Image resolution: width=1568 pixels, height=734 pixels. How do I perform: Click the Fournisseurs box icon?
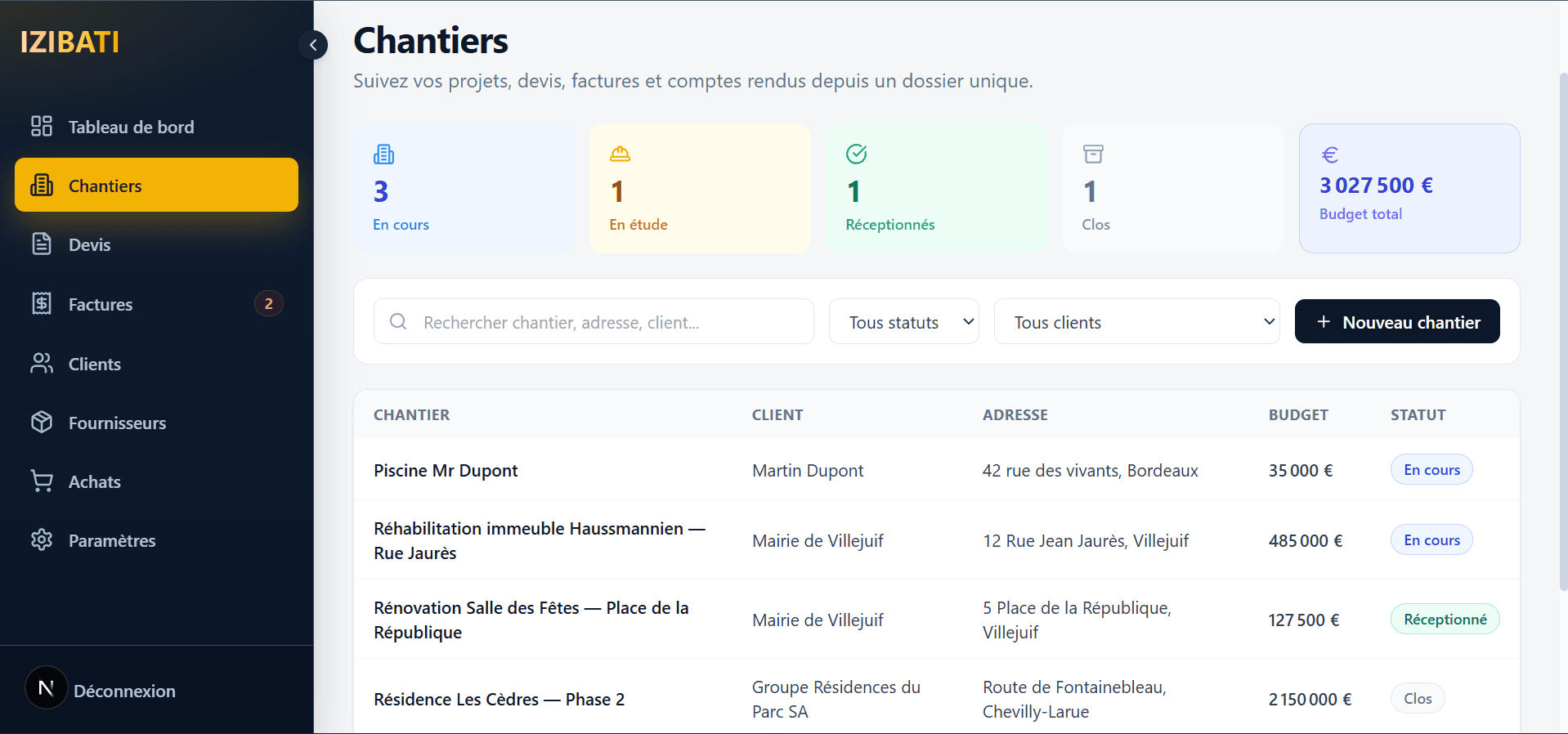click(42, 422)
